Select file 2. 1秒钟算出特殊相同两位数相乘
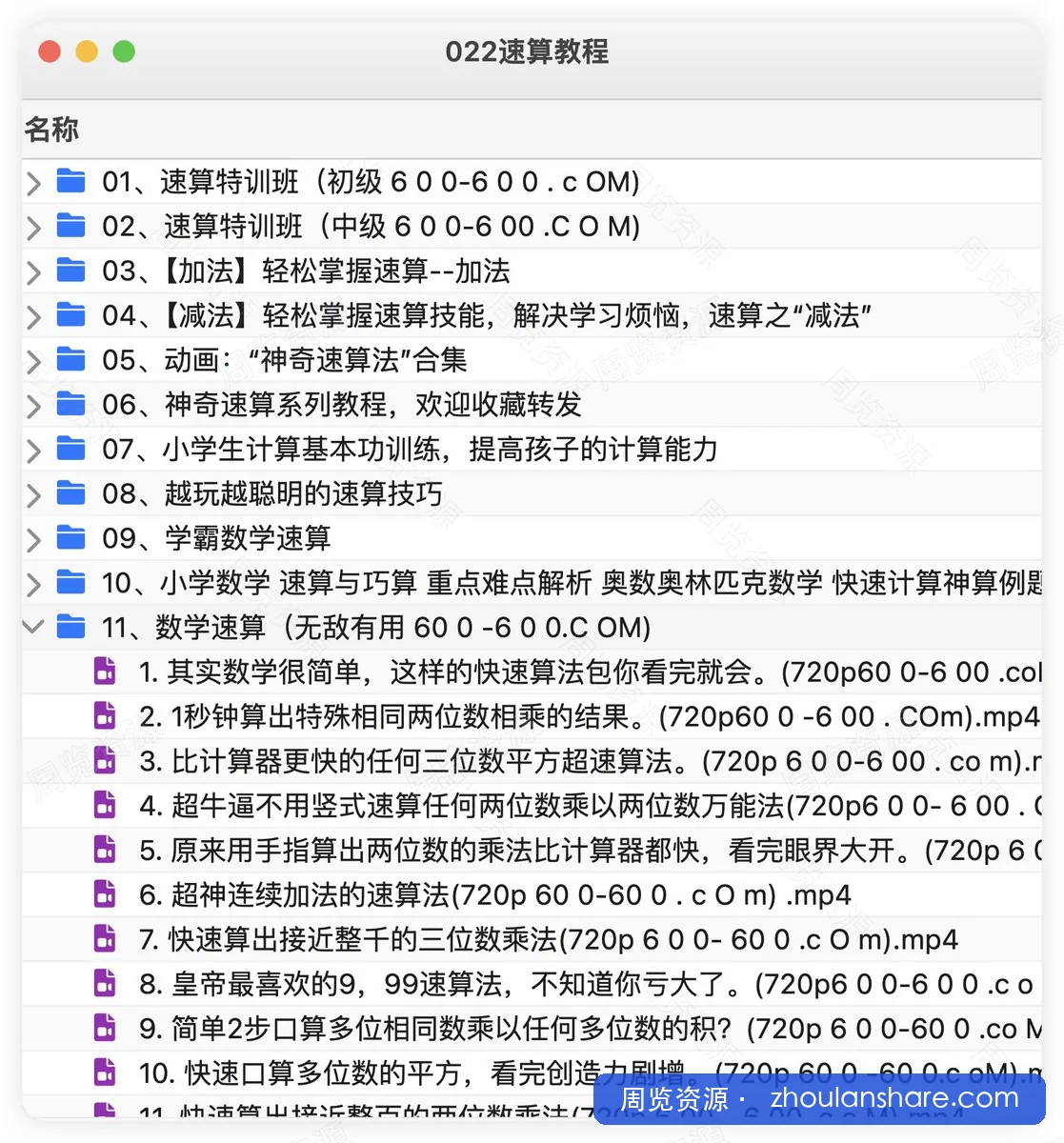This screenshot has height=1143, width=1064. [x=589, y=716]
